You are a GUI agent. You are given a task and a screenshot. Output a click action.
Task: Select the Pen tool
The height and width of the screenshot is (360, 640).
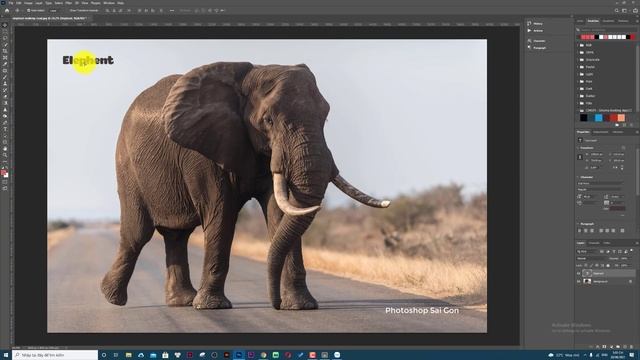(x=5, y=123)
